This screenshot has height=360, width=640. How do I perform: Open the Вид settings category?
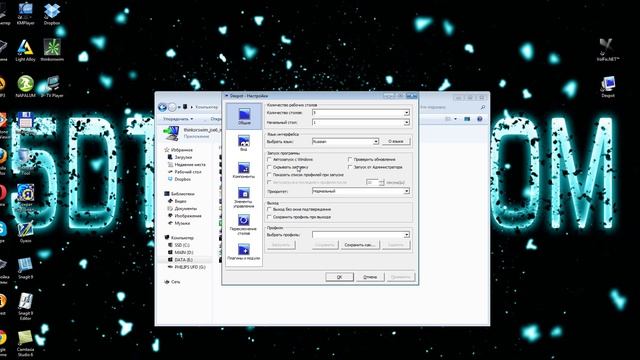point(244,143)
